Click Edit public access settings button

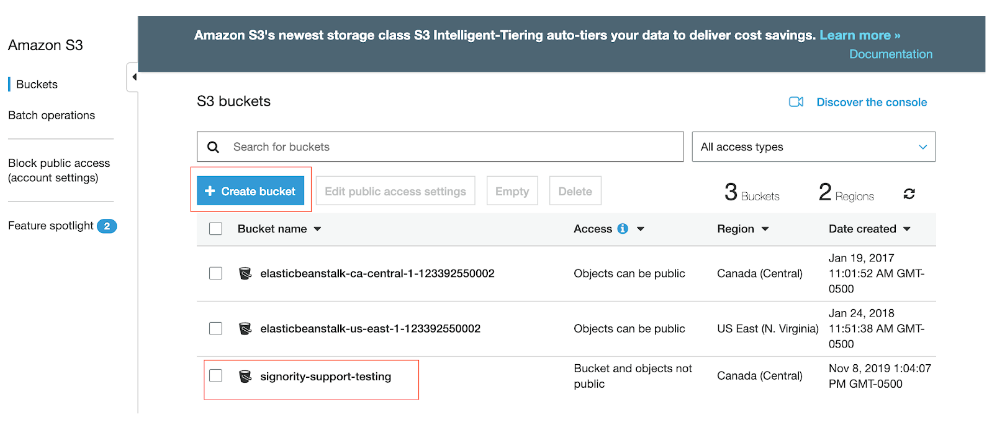point(395,191)
